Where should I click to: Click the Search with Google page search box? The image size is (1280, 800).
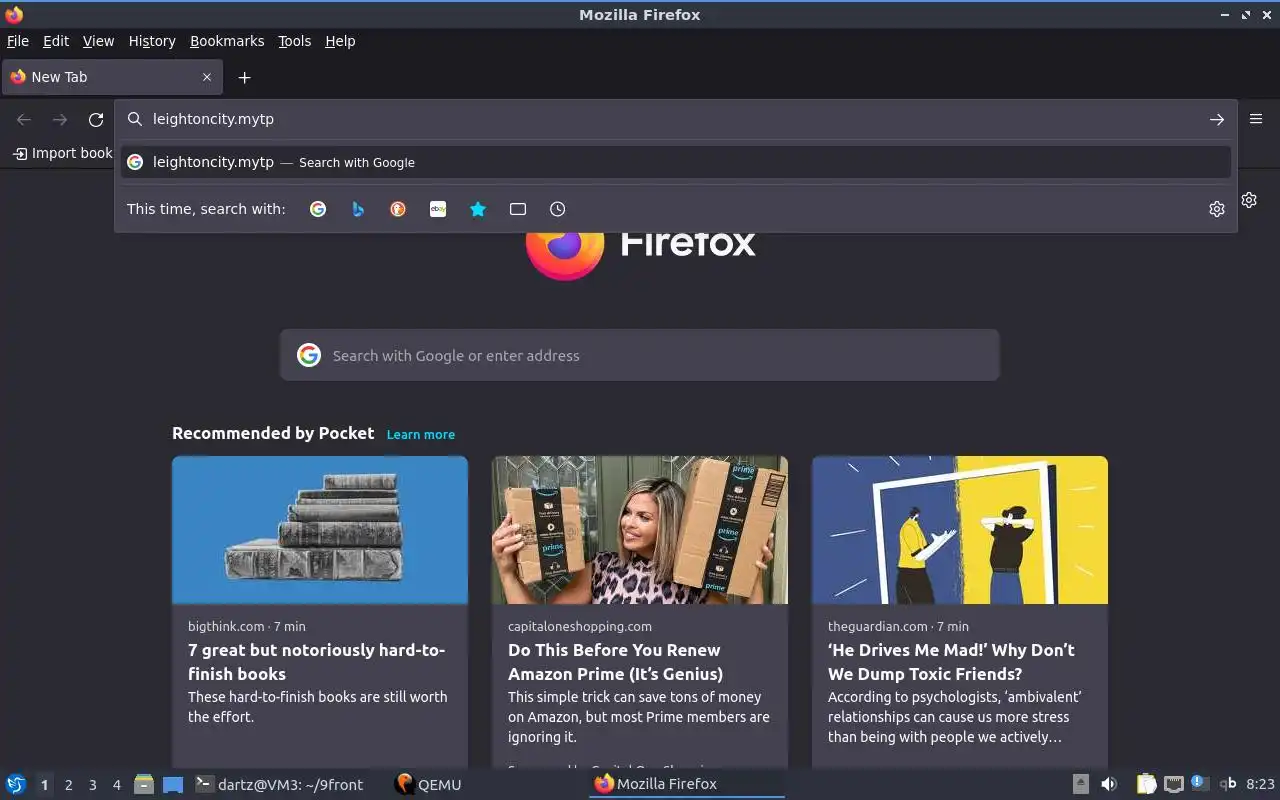(x=640, y=355)
